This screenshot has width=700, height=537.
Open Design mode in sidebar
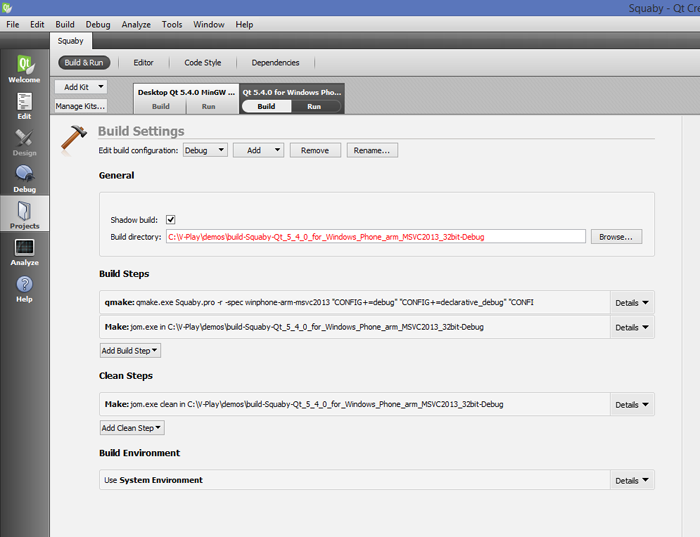click(x=25, y=142)
